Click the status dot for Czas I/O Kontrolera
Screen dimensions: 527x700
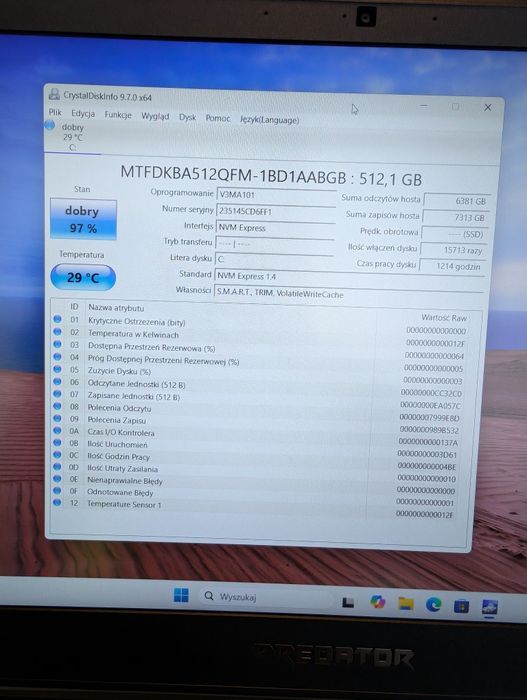57,430
